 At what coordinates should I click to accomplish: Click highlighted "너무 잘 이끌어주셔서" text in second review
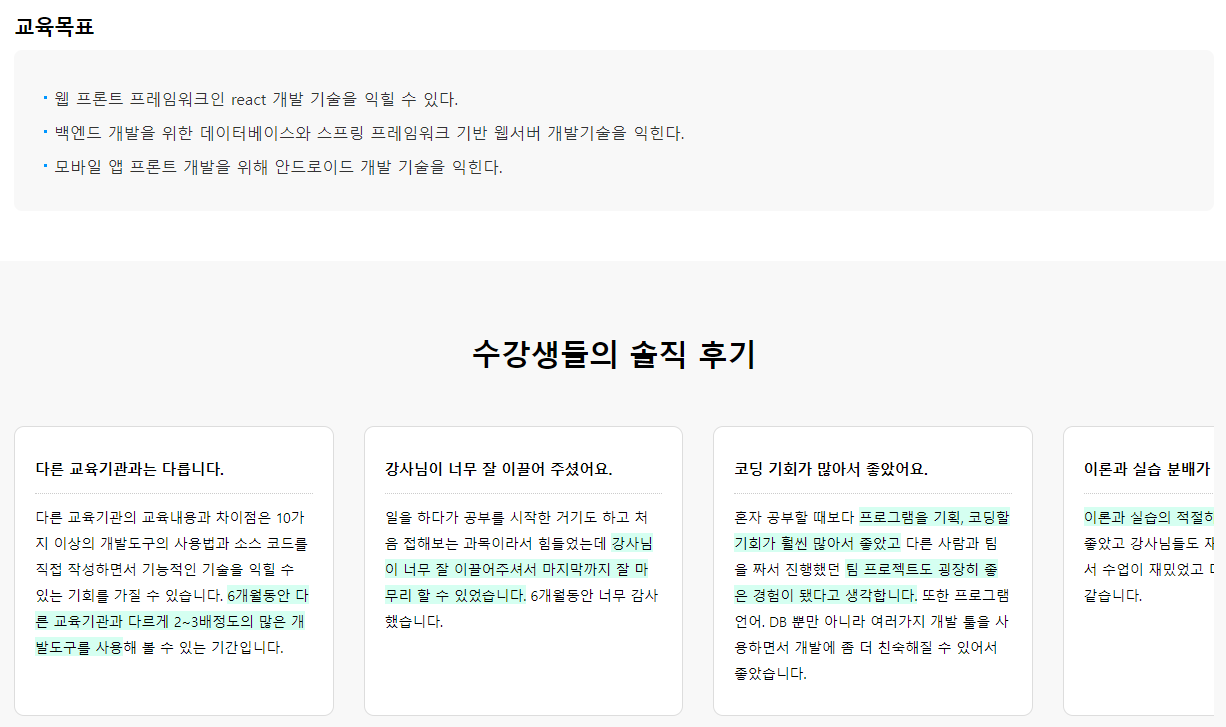click(x=470, y=570)
